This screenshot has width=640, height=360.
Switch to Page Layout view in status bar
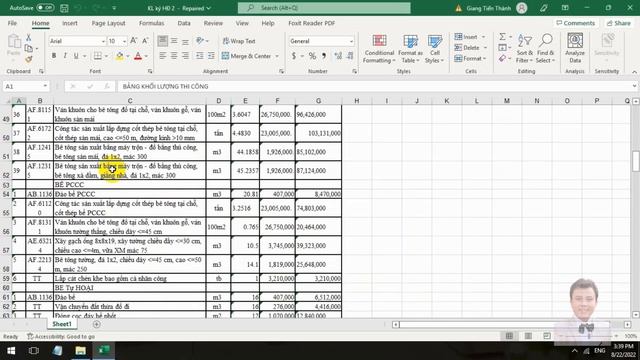[528, 336]
